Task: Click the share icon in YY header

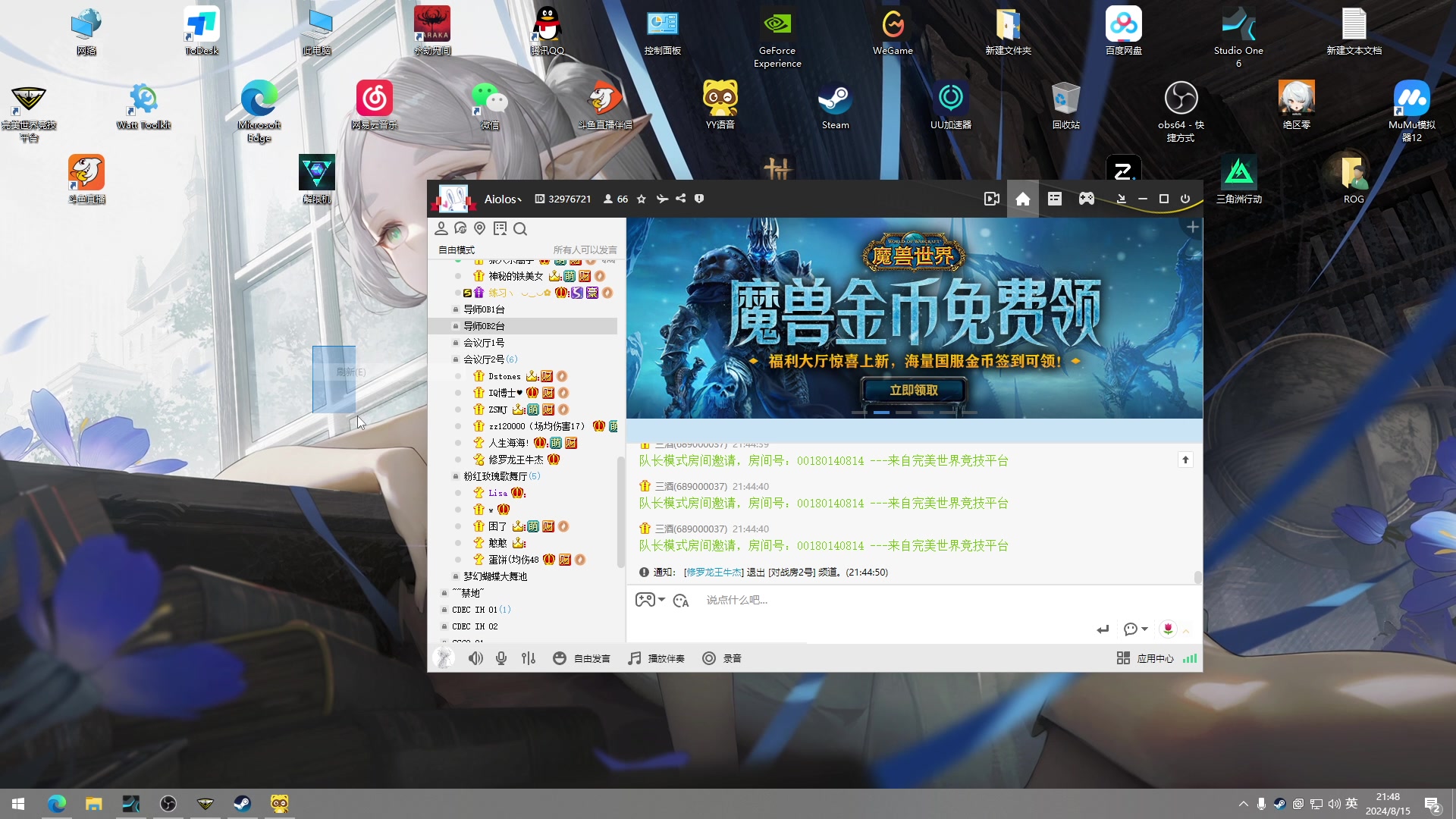Action: pyautogui.click(x=681, y=199)
